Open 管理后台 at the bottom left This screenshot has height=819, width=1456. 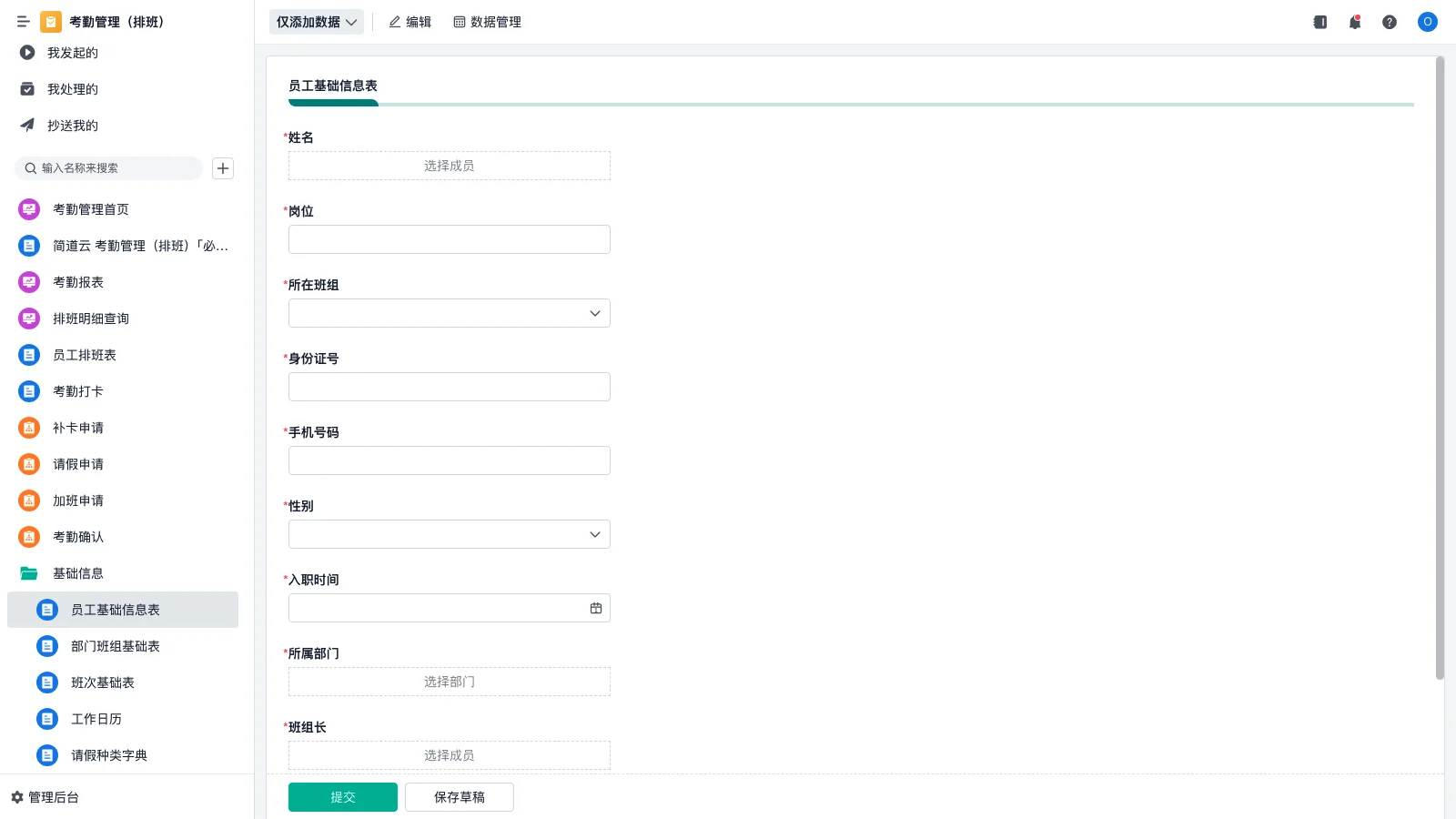[x=50, y=797]
